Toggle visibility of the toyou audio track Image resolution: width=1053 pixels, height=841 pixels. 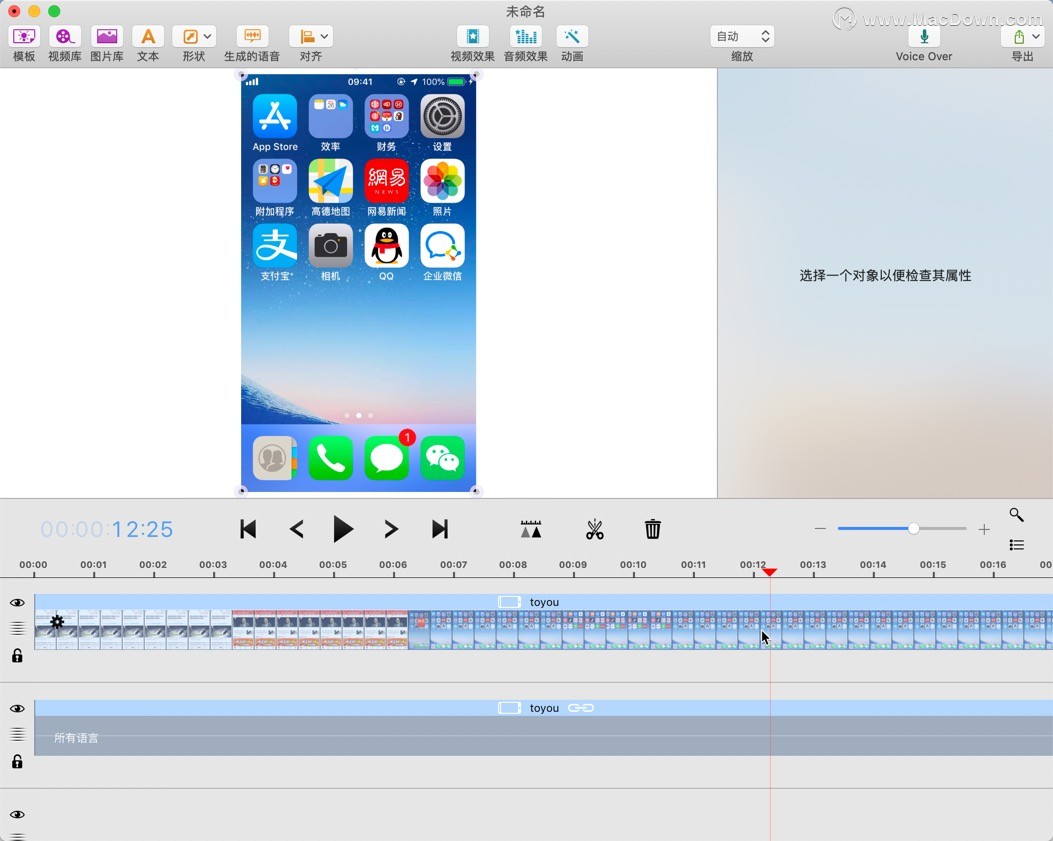[17, 709]
